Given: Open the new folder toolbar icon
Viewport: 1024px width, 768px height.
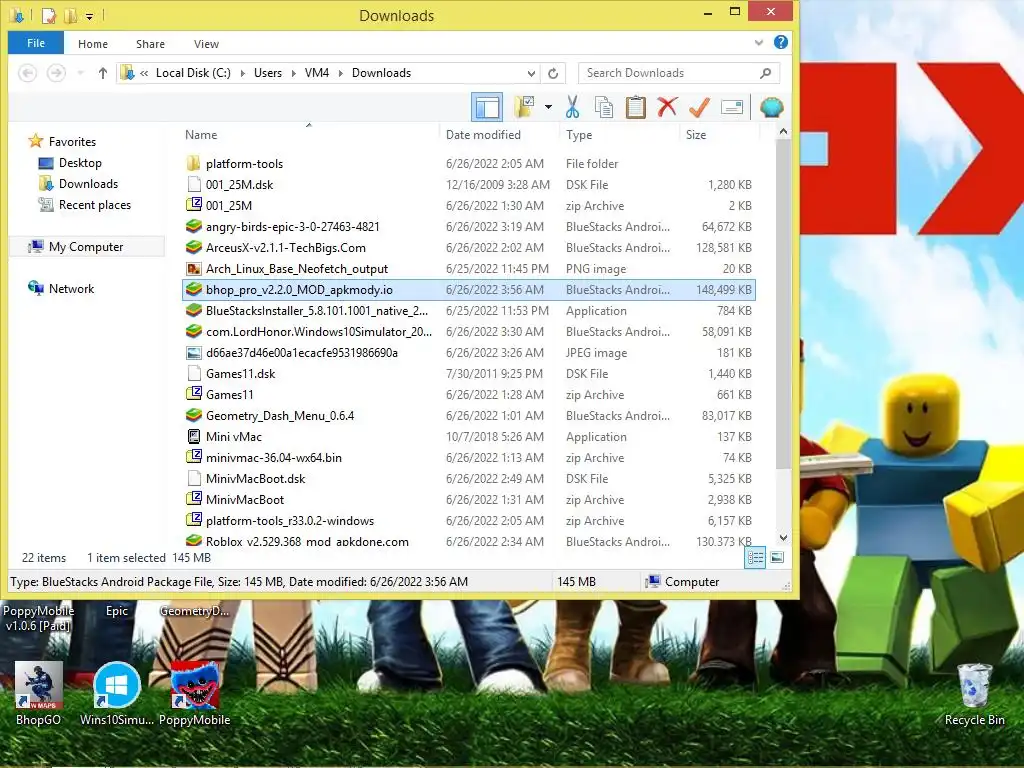Looking at the screenshot, I should [524, 107].
